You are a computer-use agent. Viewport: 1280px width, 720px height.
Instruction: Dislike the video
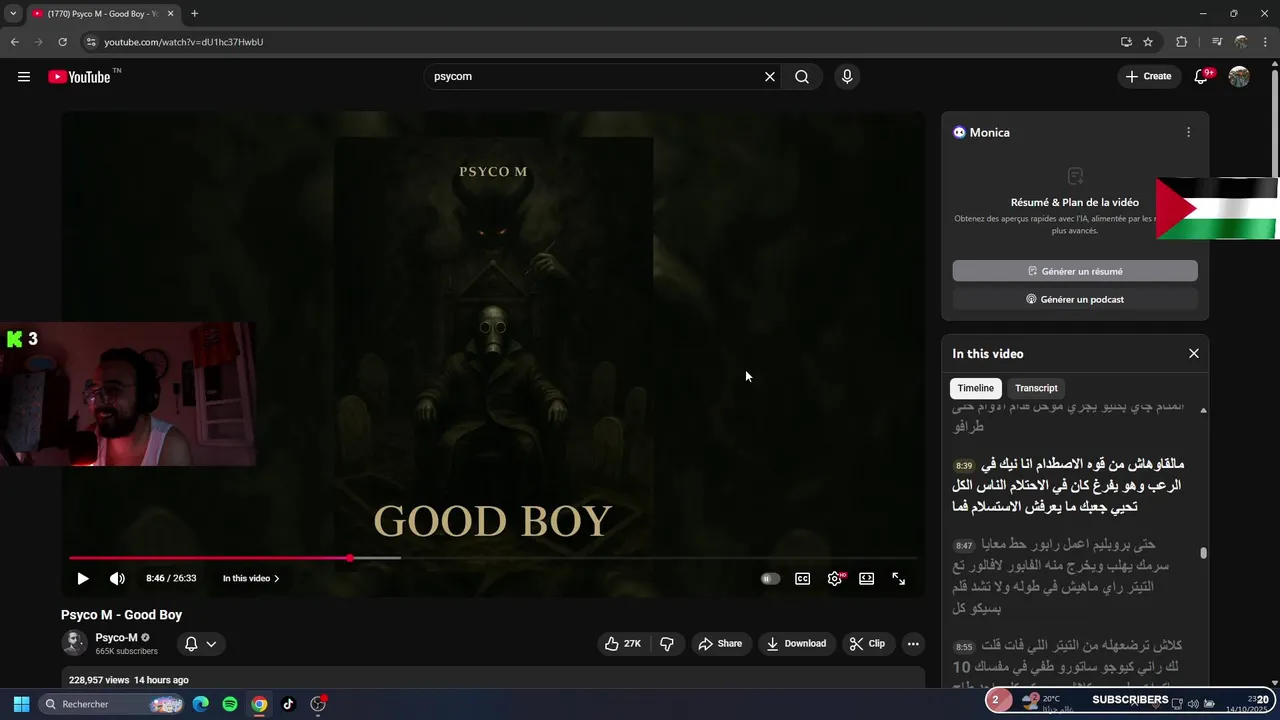[x=667, y=644]
